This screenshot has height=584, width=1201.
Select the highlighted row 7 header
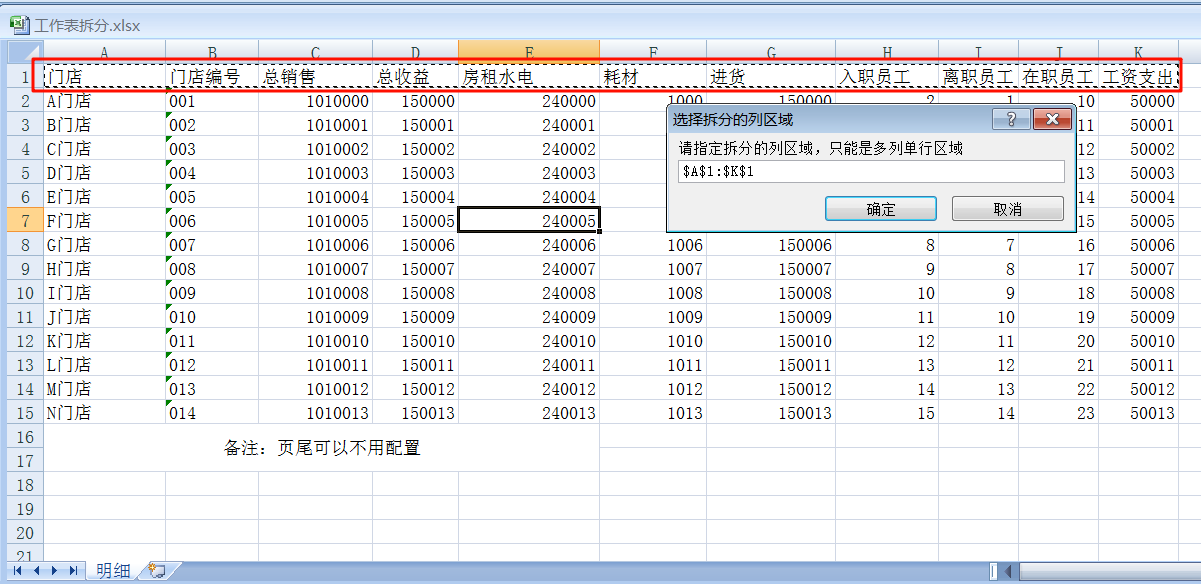pos(25,221)
